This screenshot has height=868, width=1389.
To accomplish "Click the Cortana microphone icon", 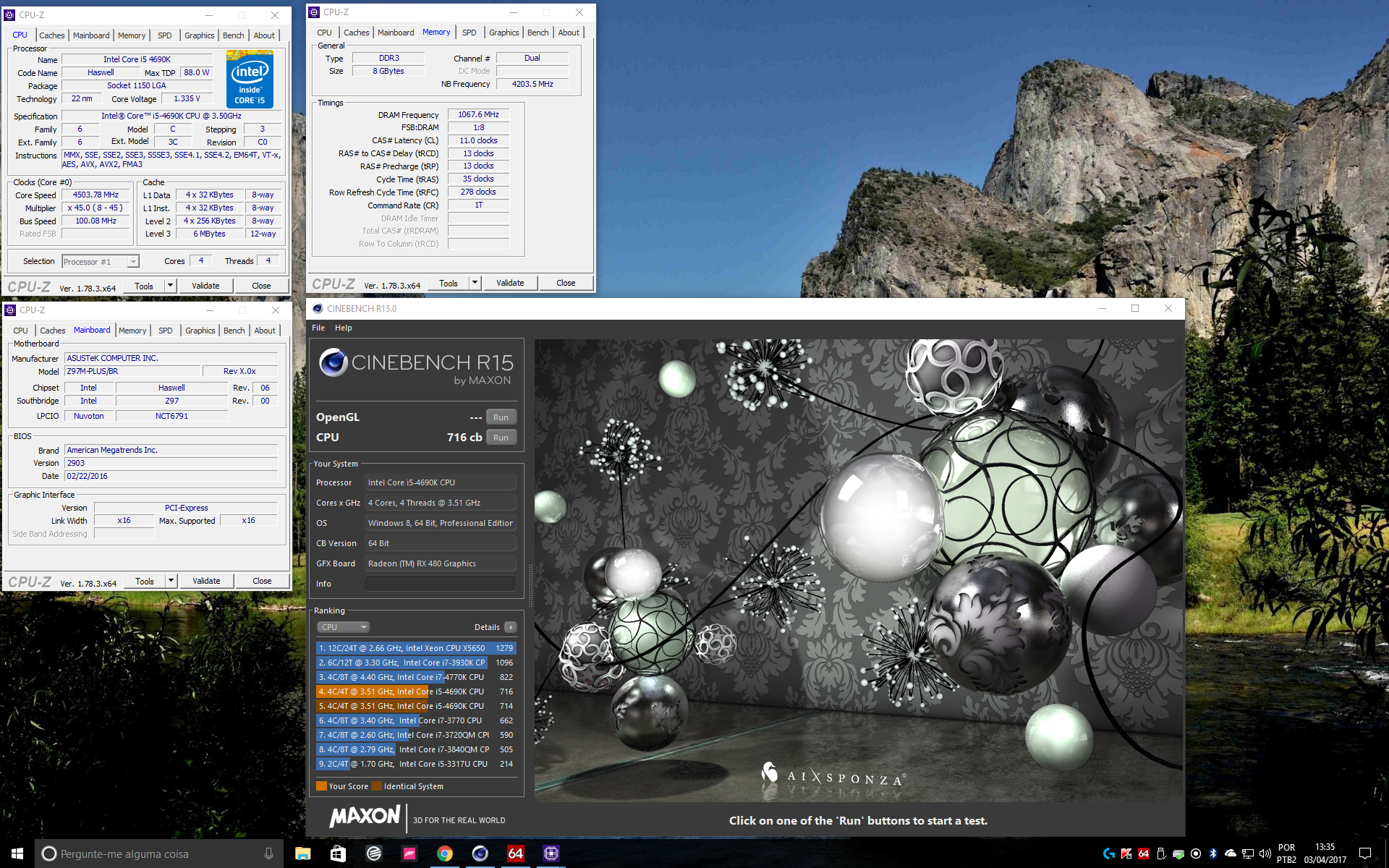I will coord(268,854).
